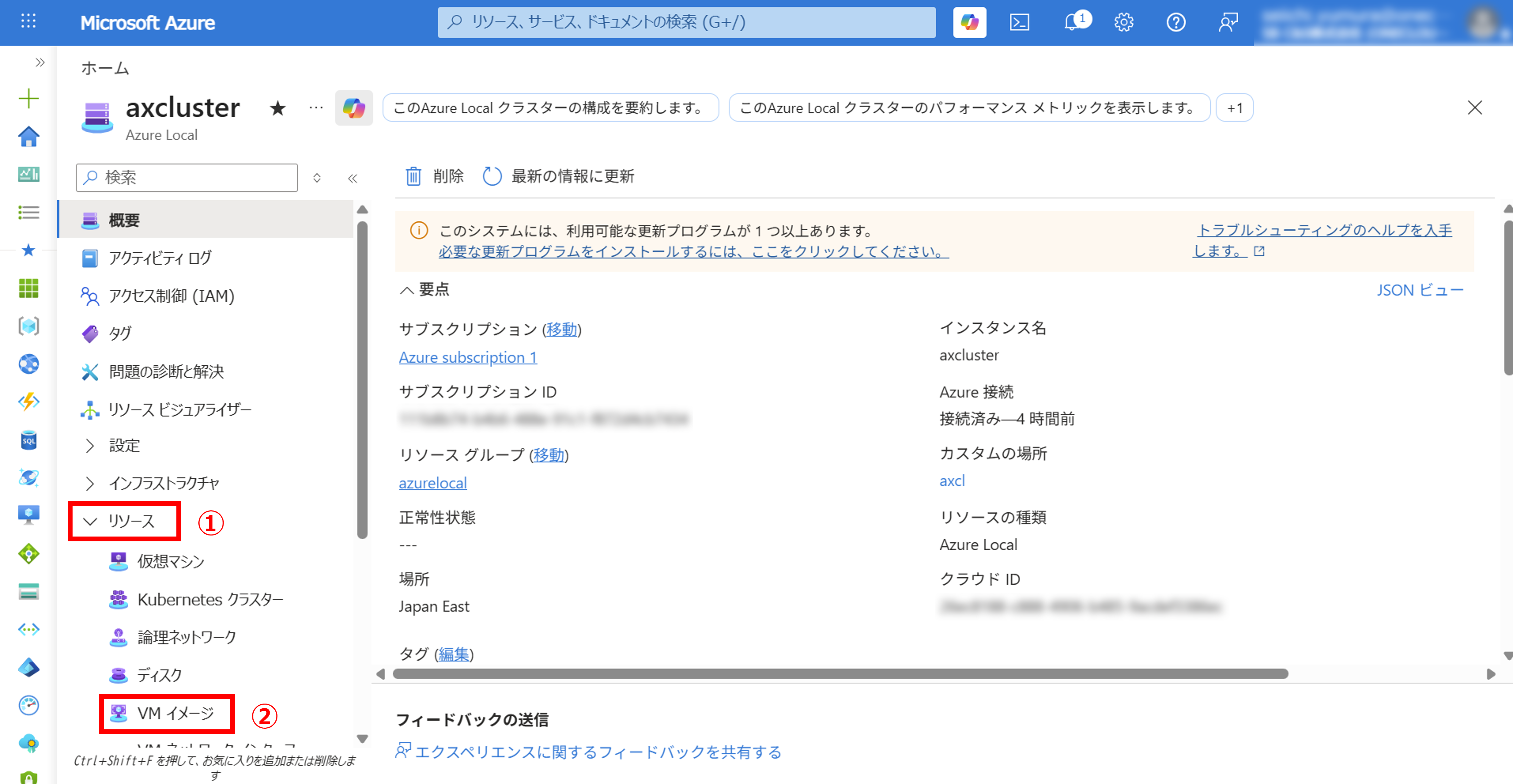Open Storage accounts icon in sidebar
Viewport: 1513px width, 784px height.
pos(28,592)
